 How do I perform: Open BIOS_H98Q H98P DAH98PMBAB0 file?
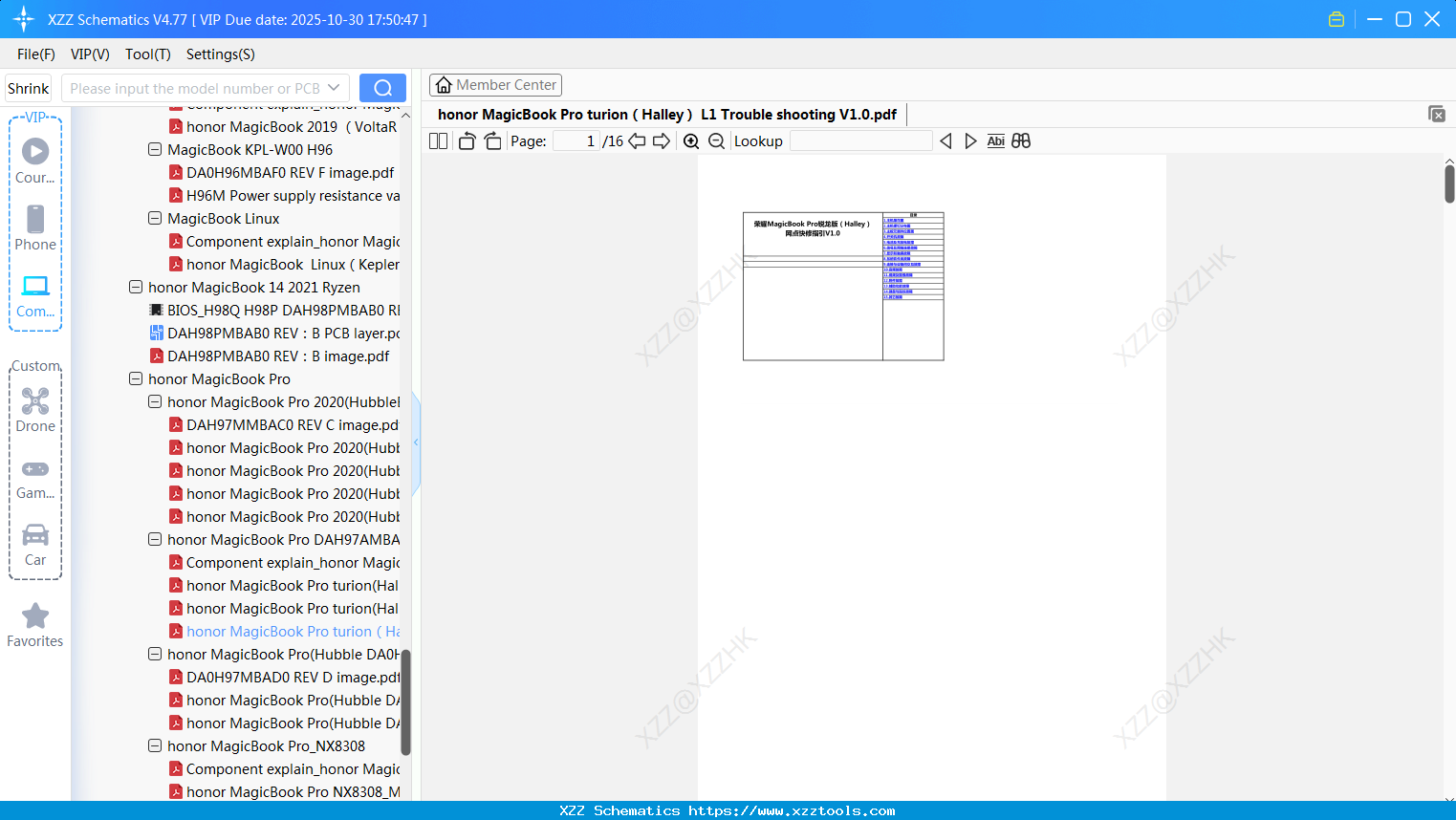point(274,311)
